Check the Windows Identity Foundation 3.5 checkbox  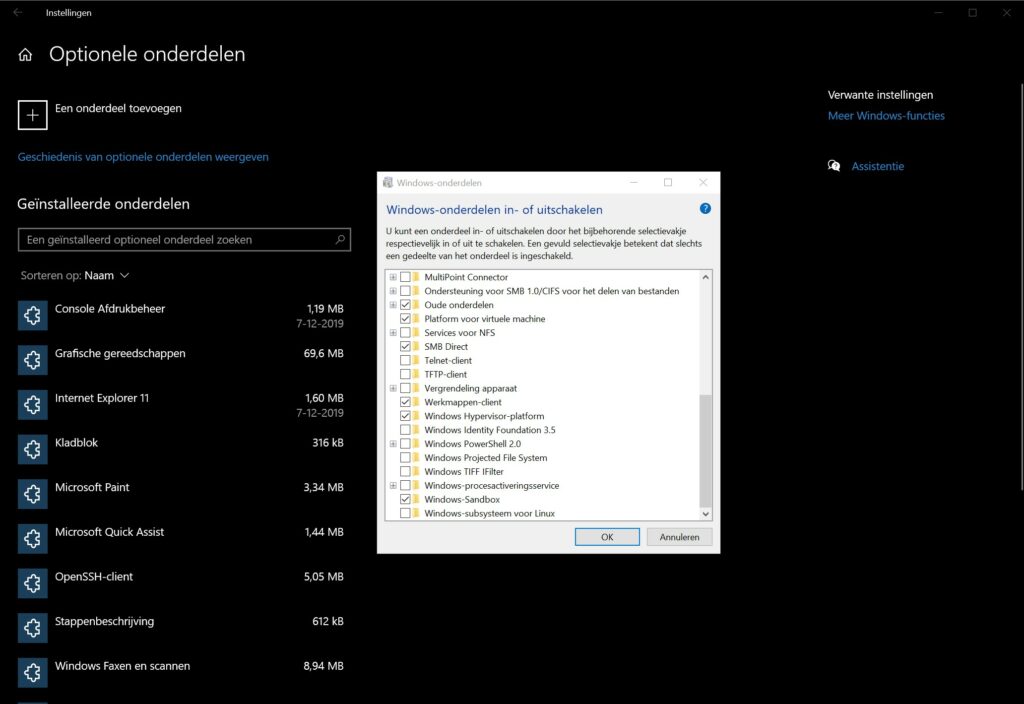[x=405, y=430]
